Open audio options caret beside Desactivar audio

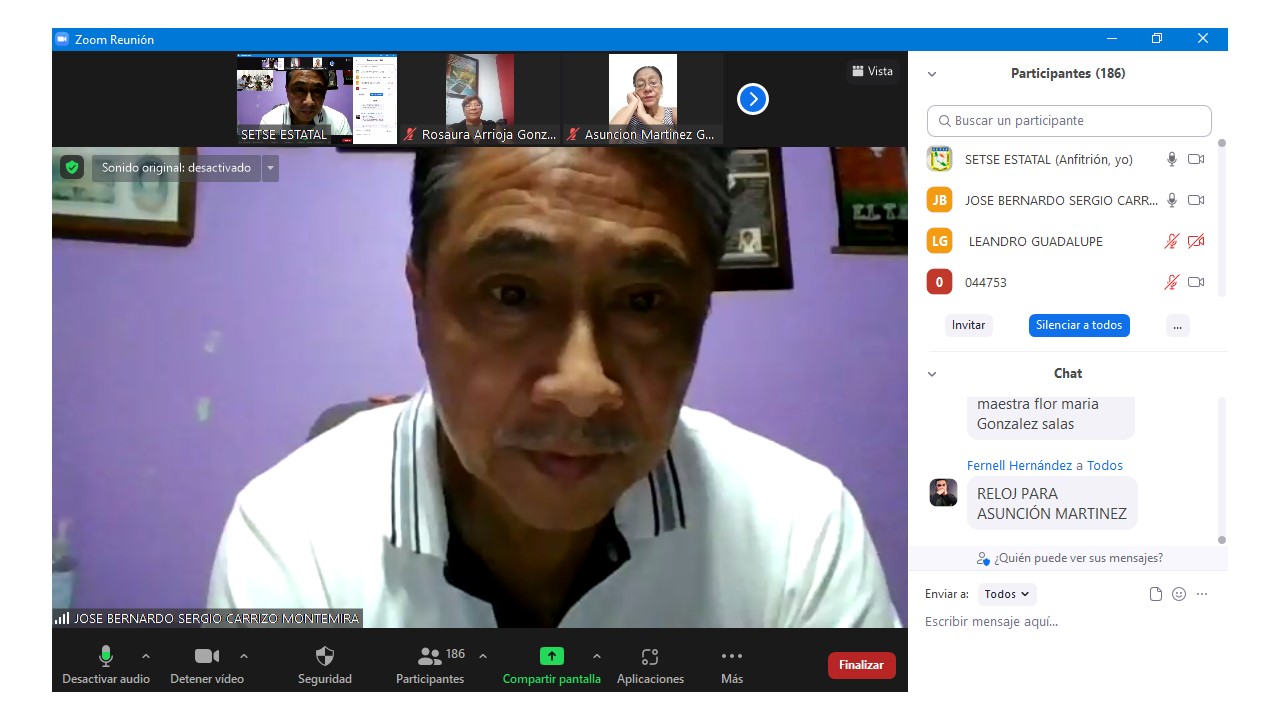146,656
